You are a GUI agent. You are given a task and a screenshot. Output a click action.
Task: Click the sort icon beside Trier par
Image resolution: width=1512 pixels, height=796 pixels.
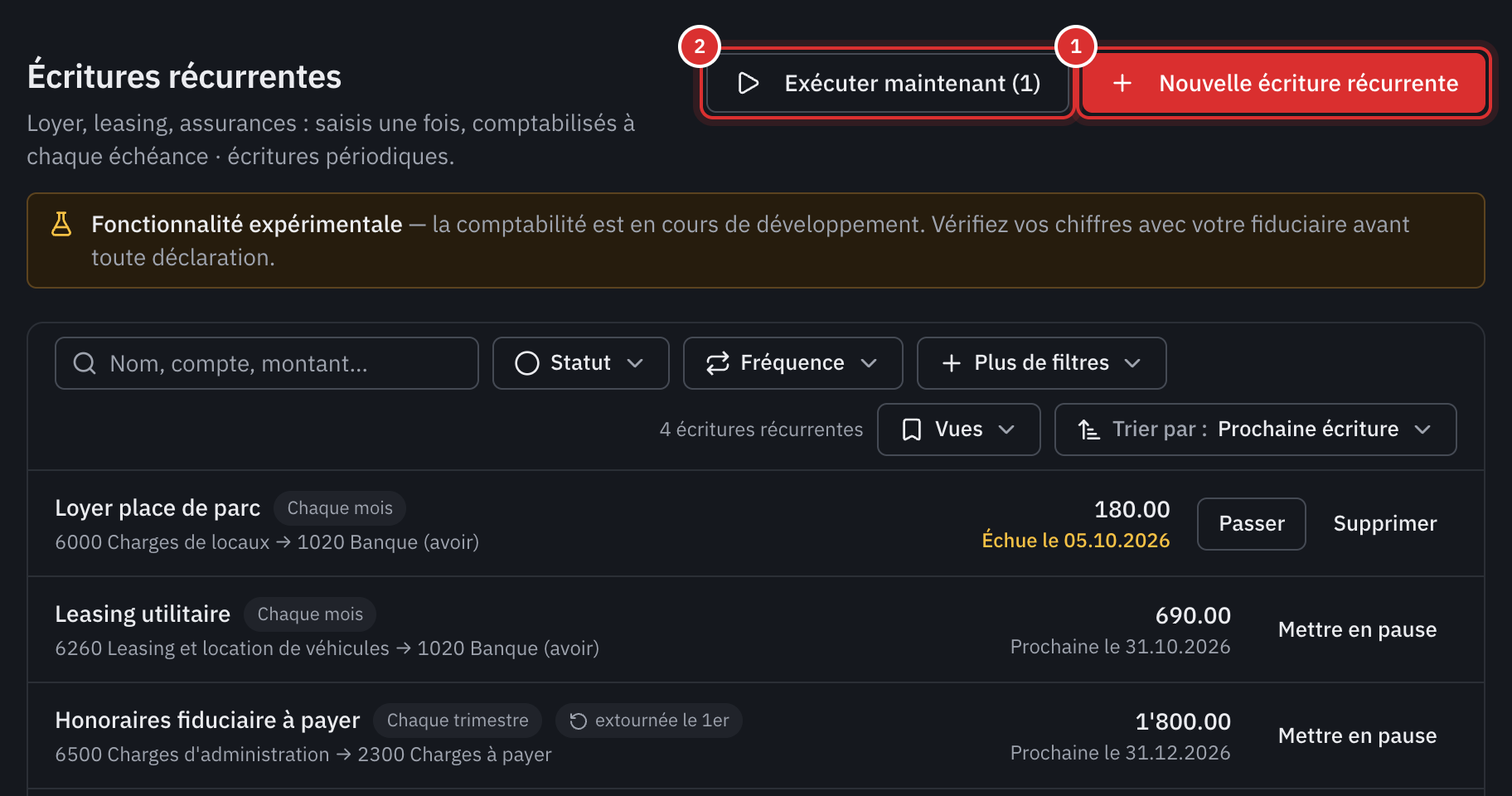pyautogui.click(x=1089, y=430)
